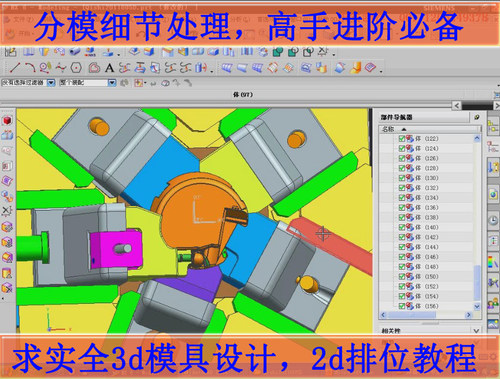Uncheck body (138) visibility checkbox
The height and width of the screenshot is (379, 500).
[402, 217]
